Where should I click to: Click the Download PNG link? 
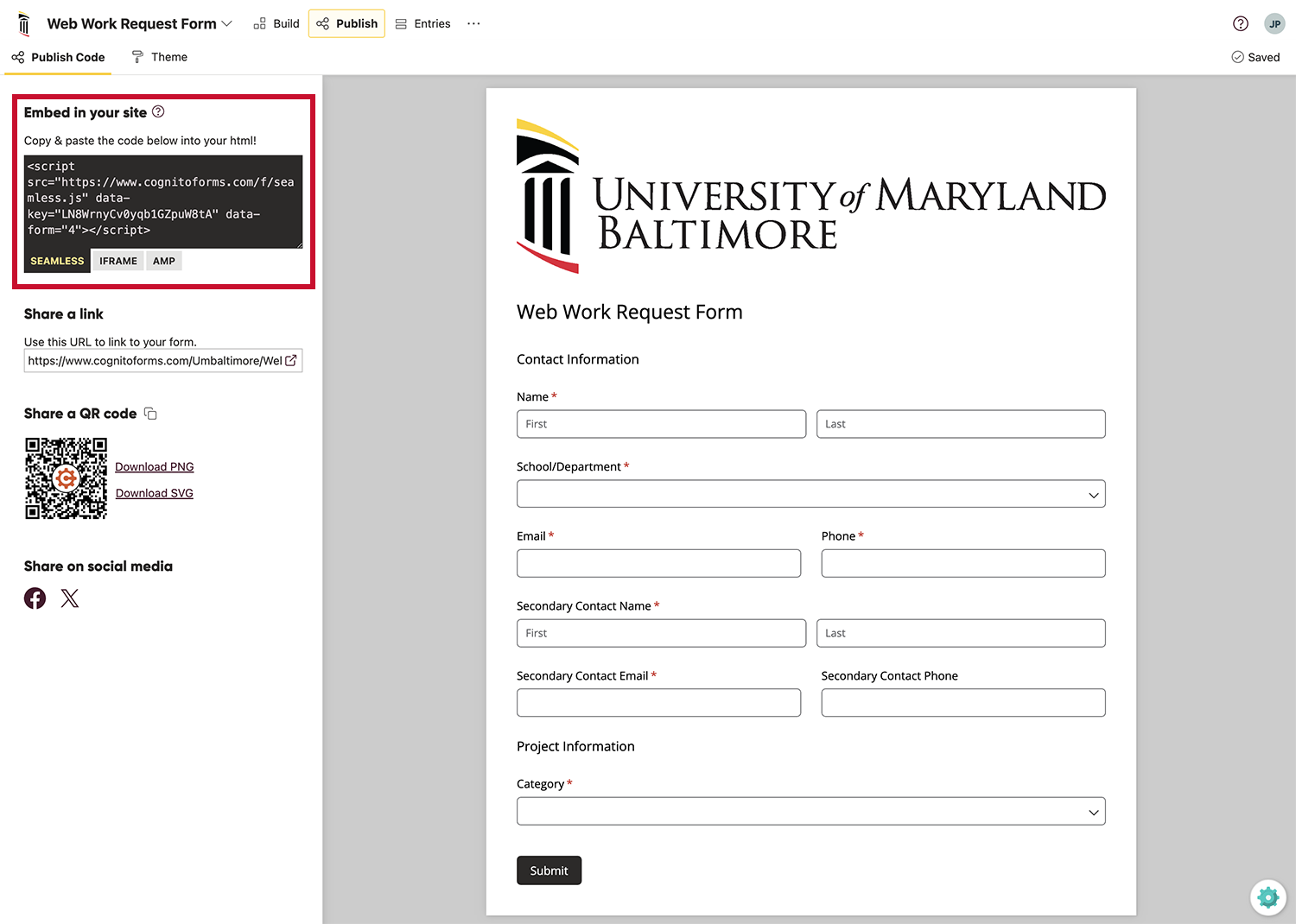coord(155,466)
